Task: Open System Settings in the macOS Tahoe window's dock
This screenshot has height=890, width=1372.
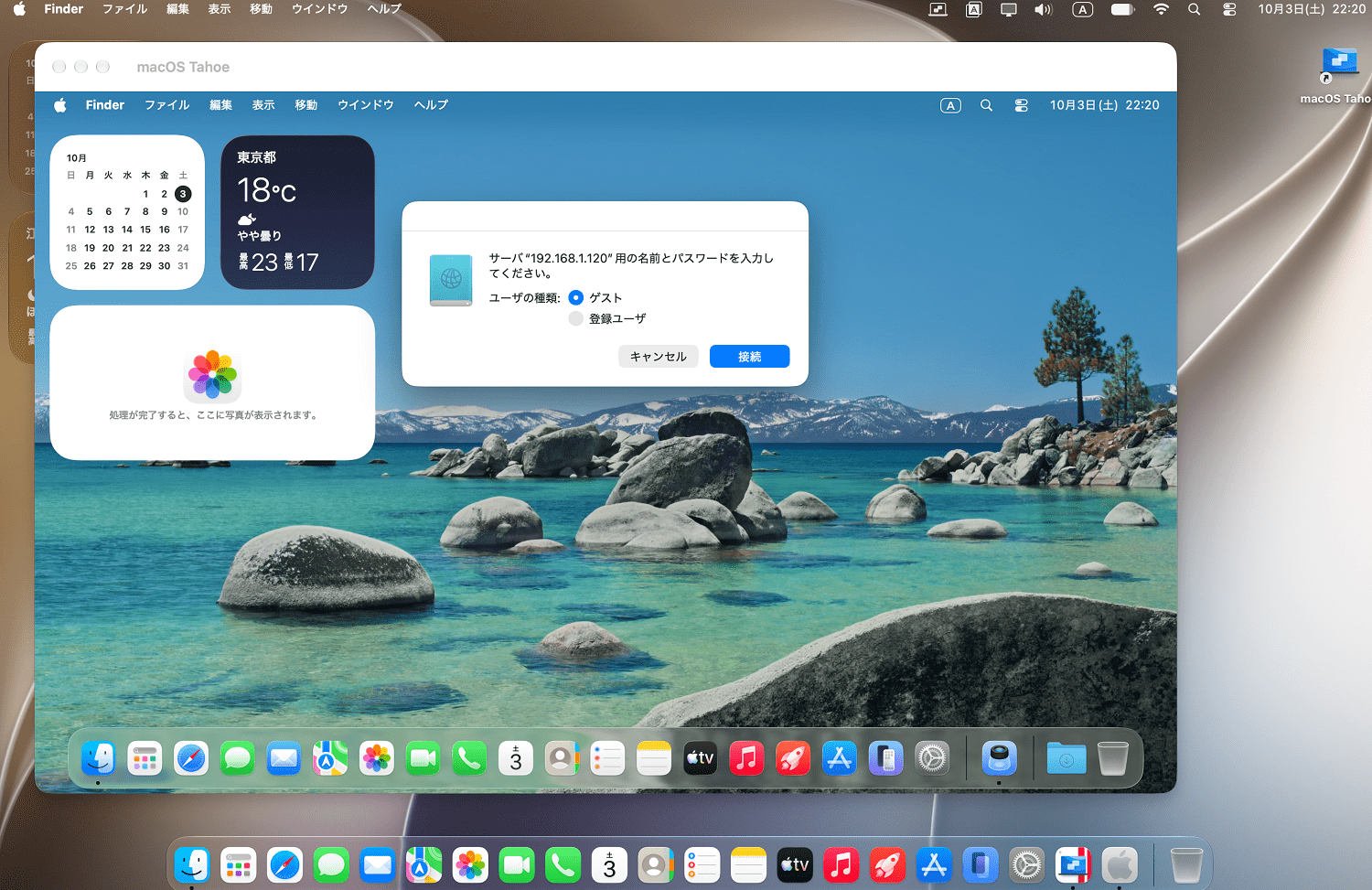Action: coord(932,758)
